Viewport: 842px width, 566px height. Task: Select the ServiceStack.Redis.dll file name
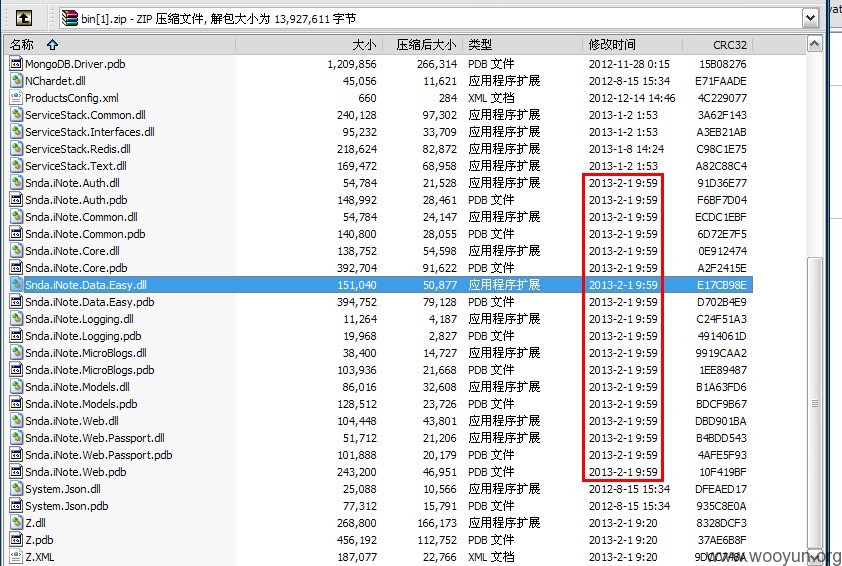(x=78, y=149)
